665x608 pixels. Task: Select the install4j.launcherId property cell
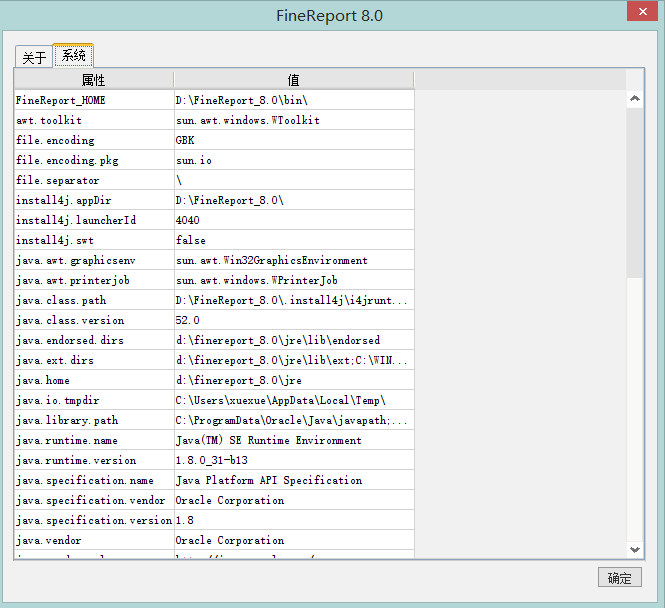click(94, 220)
